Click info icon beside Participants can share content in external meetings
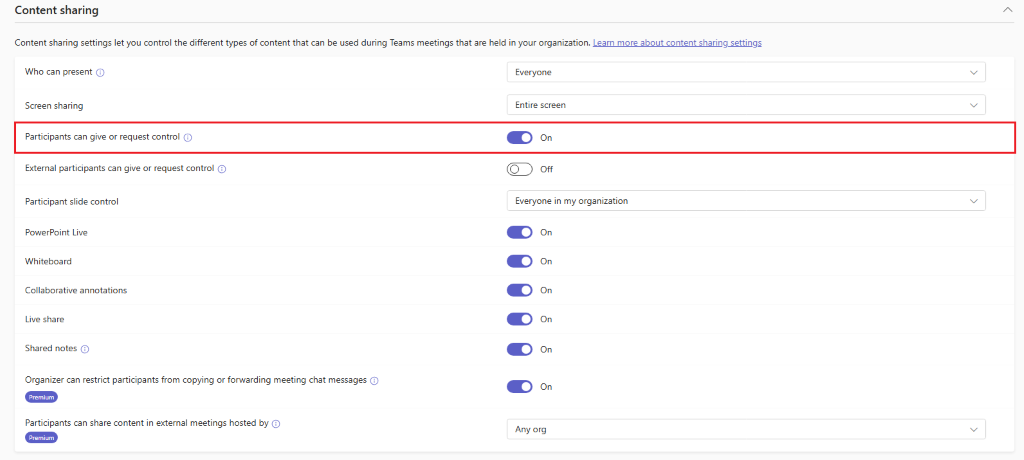 point(276,423)
